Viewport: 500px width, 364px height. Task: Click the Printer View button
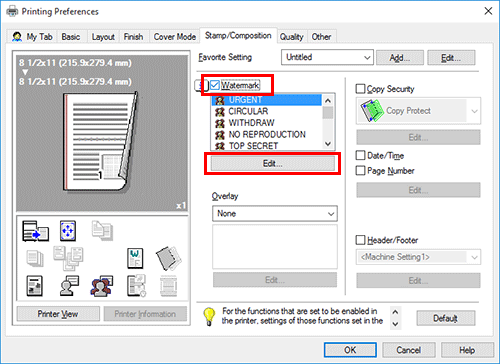(x=58, y=314)
